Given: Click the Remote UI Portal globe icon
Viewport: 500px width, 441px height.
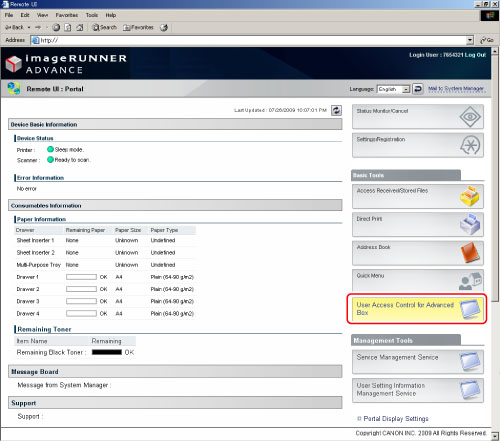Looking at the screenshot, I should click(x=14, y=88).
